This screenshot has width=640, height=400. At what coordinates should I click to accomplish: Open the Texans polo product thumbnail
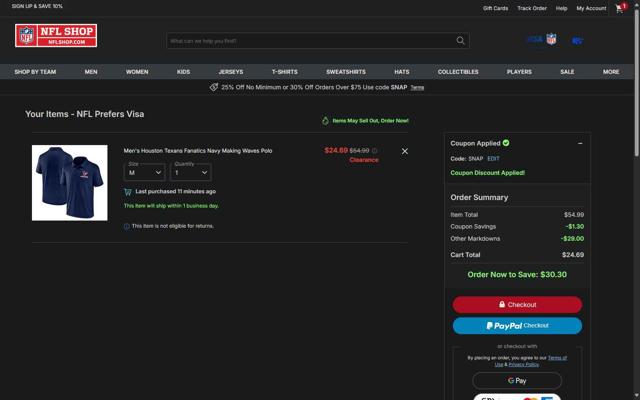[70, 183]
